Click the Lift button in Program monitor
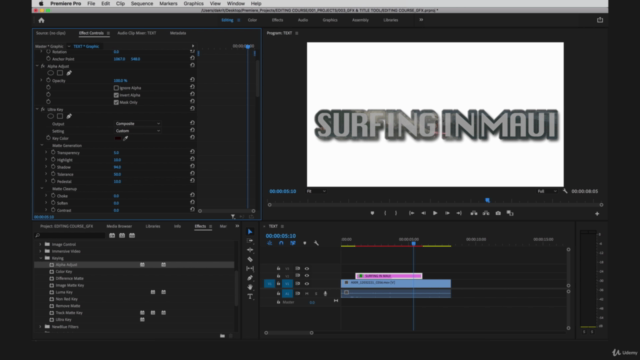Screen dimensions: 640x360 pyautogui.click(x=473, y=213)
